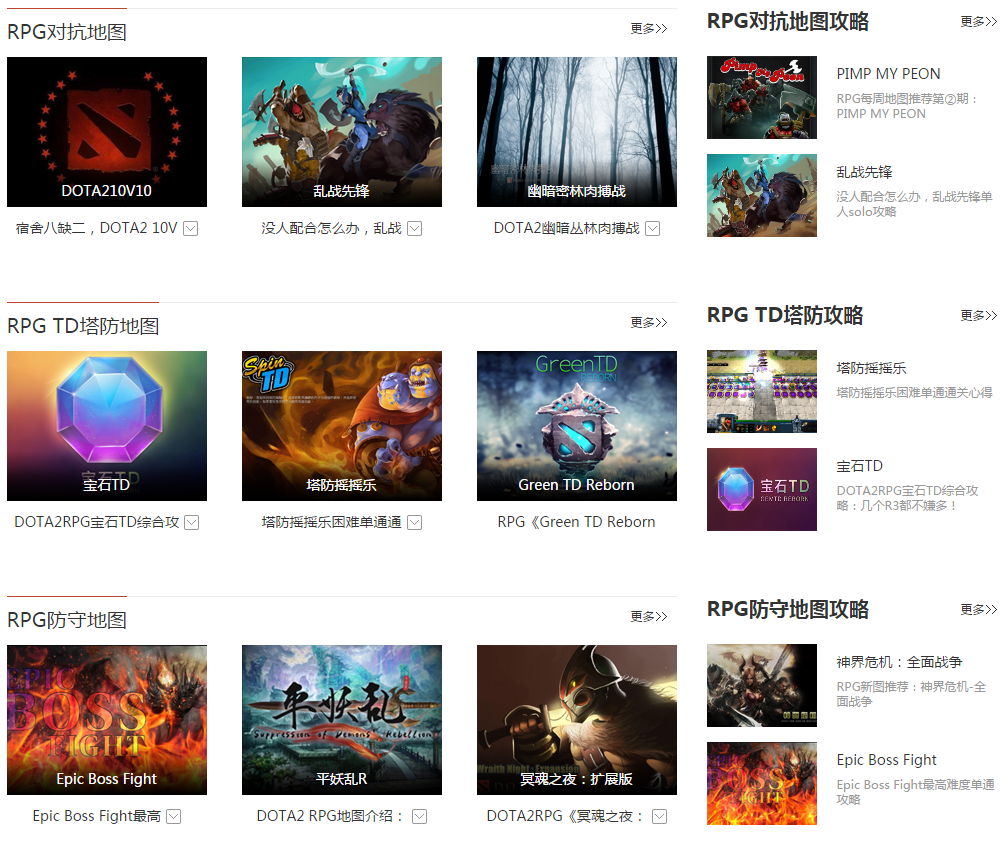The height and width of the screenshot is (849, 1004).
Task: Open the Epic Boss Fight title in RPG防守地图攻略
Action: click(887, 760)
